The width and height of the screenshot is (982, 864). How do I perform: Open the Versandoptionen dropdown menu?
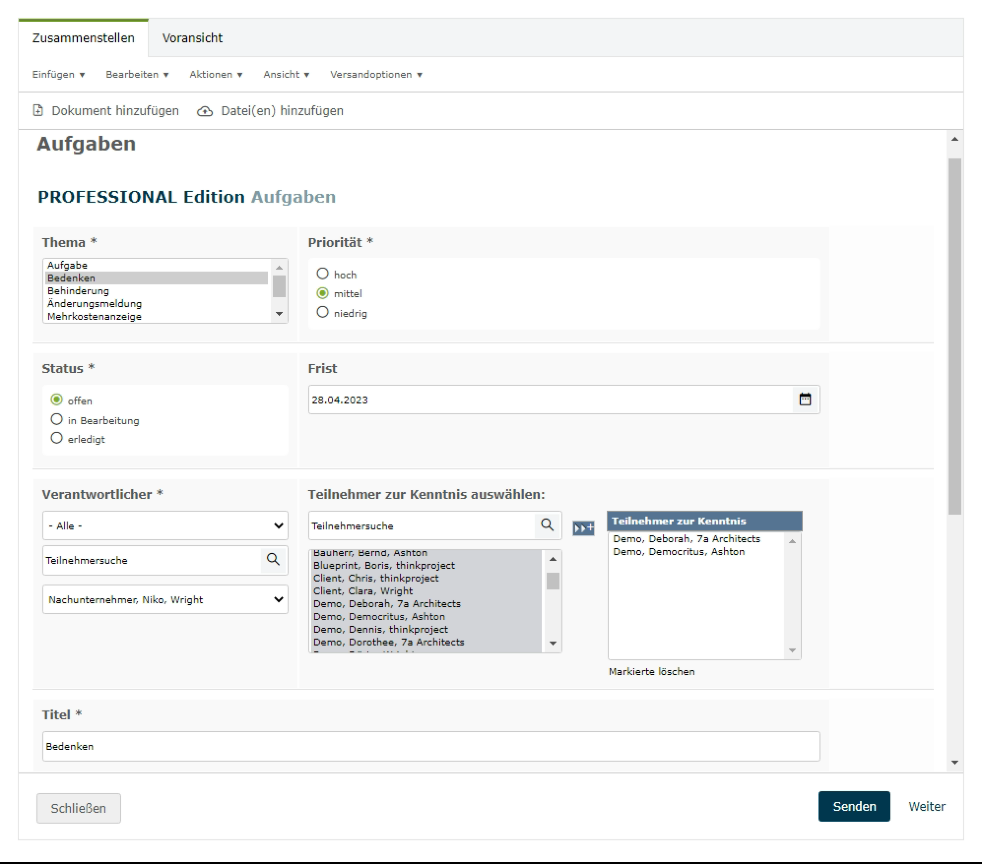pos(376,75)
